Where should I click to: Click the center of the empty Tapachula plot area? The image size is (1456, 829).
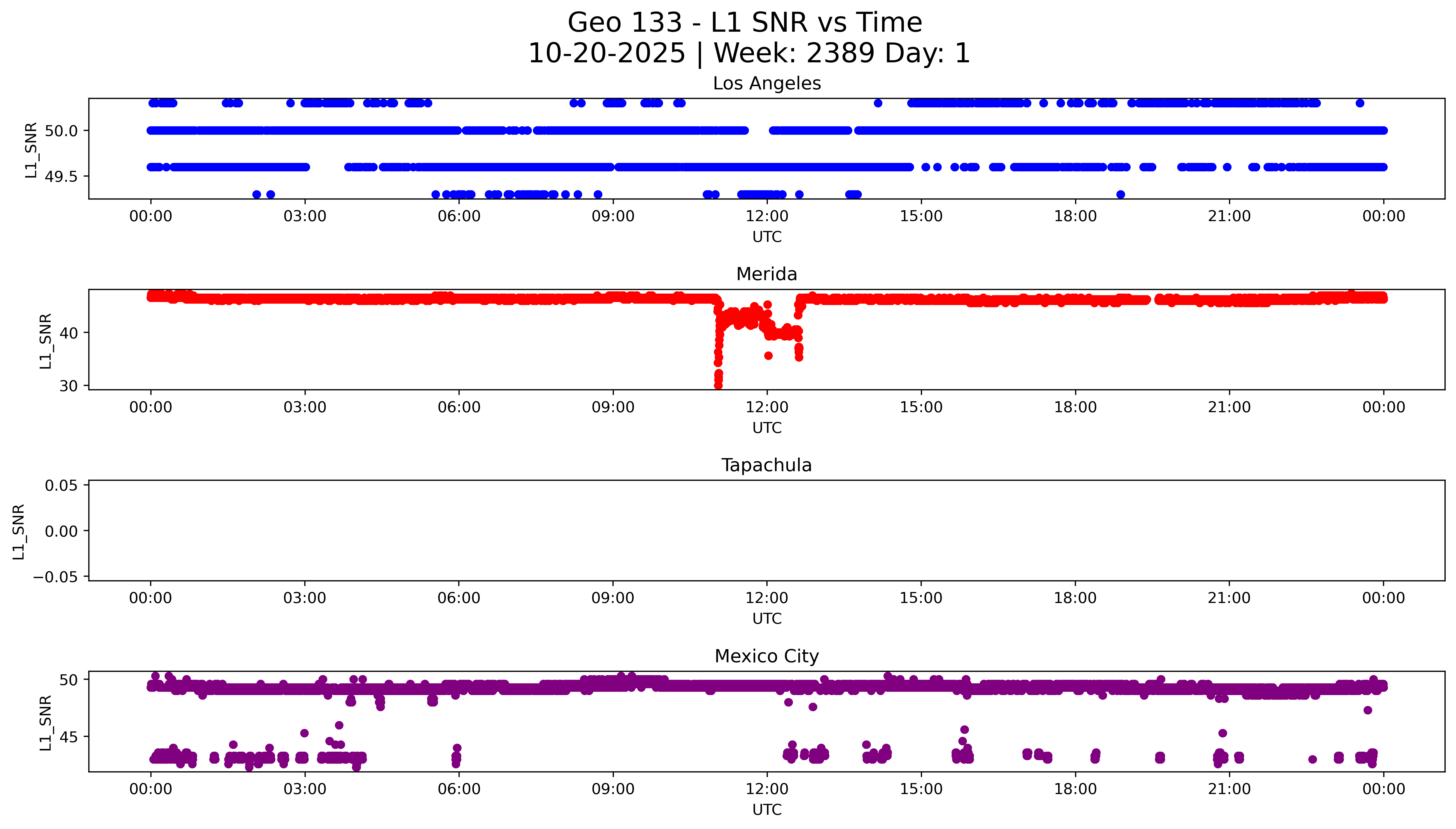tap(766, 531)
